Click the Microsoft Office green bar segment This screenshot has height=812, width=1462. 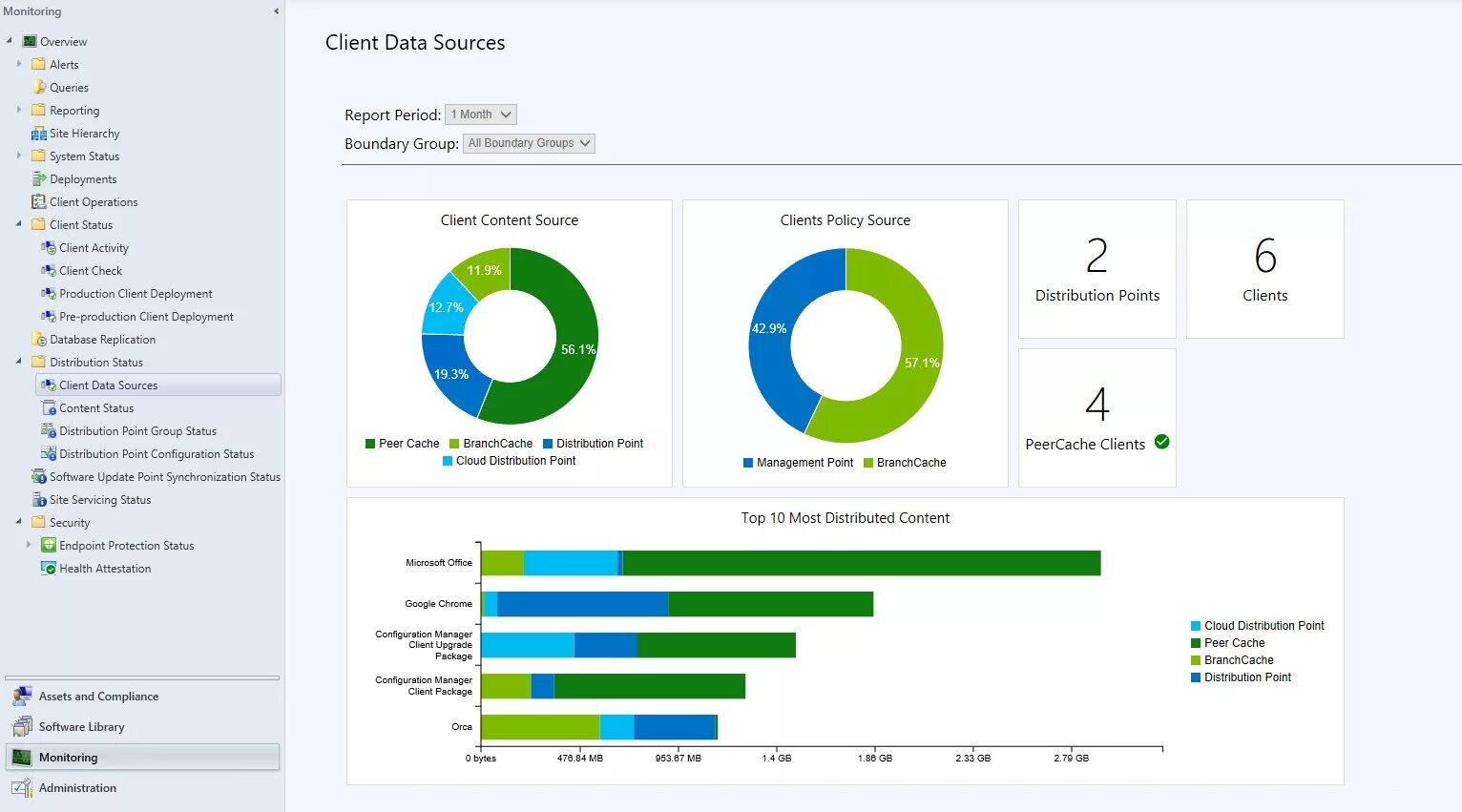click(x=862, y=563)
